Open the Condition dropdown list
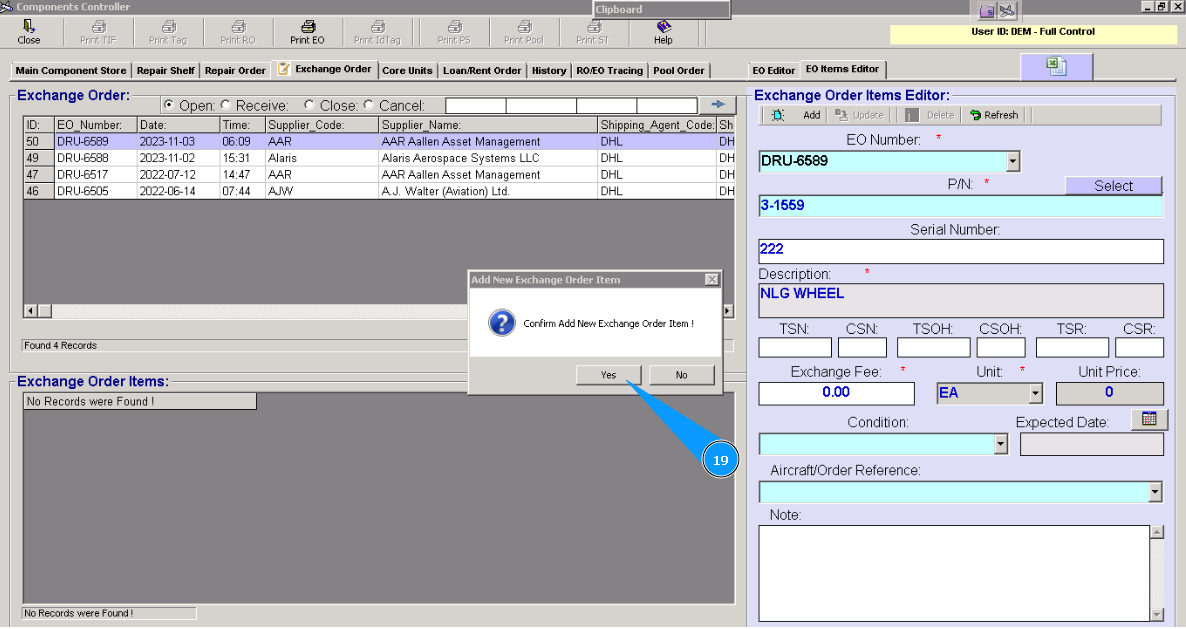1186x629 pixels. [1000, 444]
